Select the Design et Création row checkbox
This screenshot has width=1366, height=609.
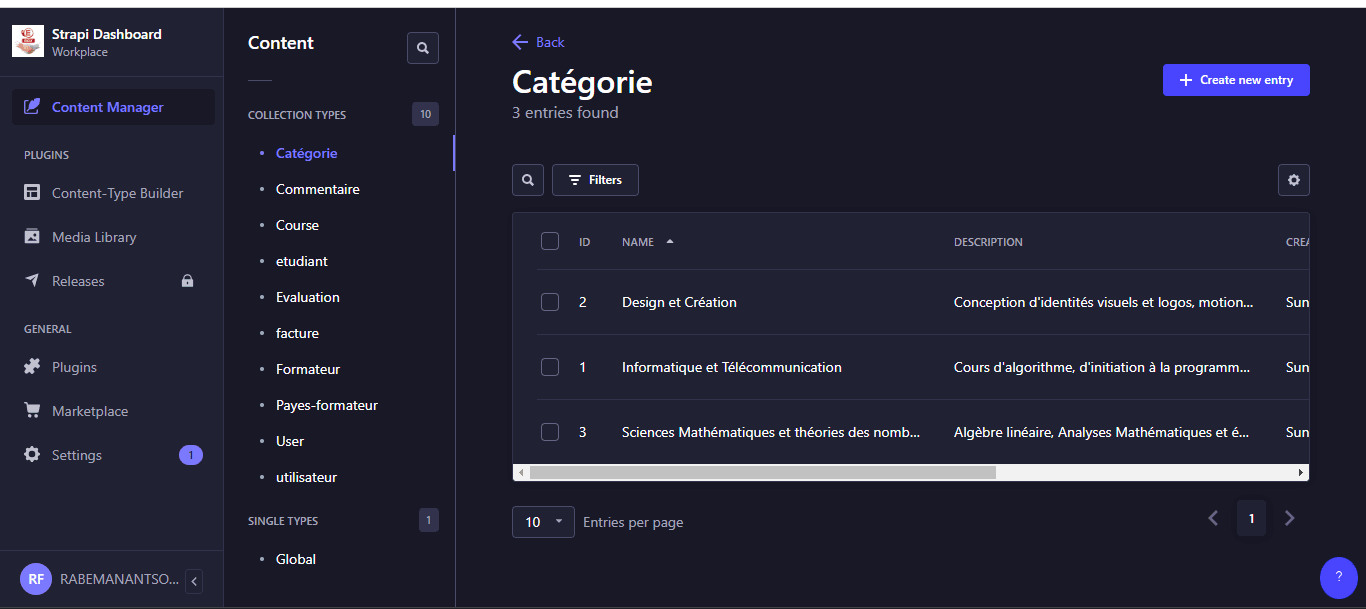pos(550,302)
